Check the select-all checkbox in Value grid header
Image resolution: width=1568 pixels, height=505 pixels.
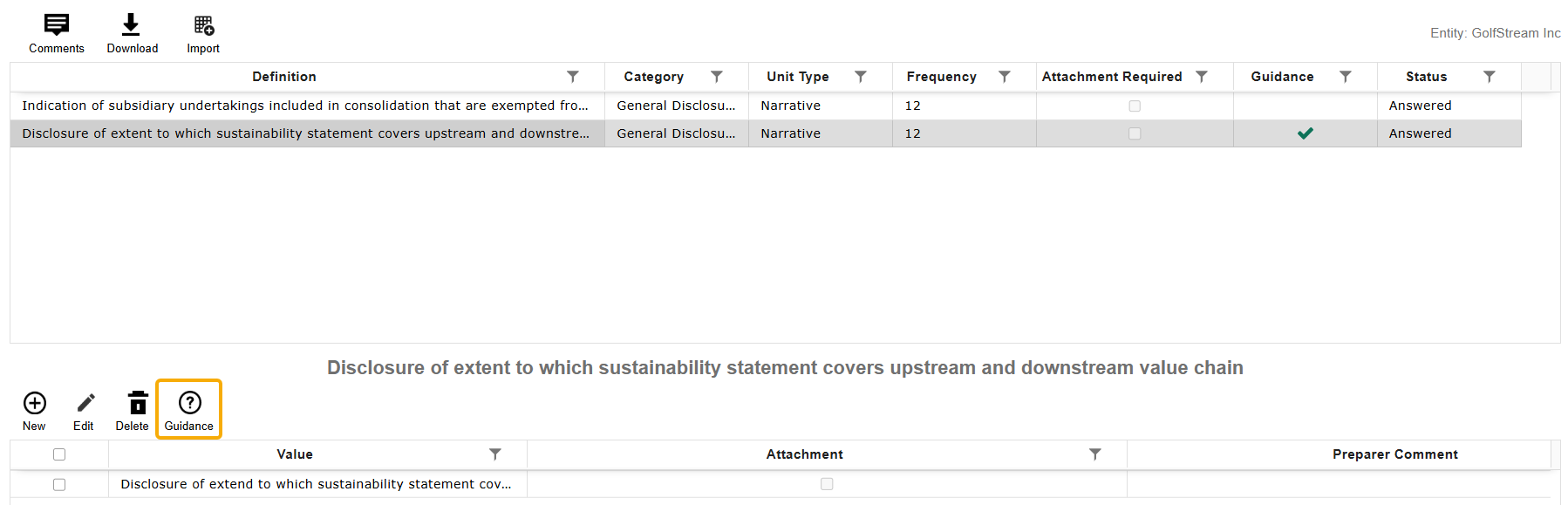(59, 454)
